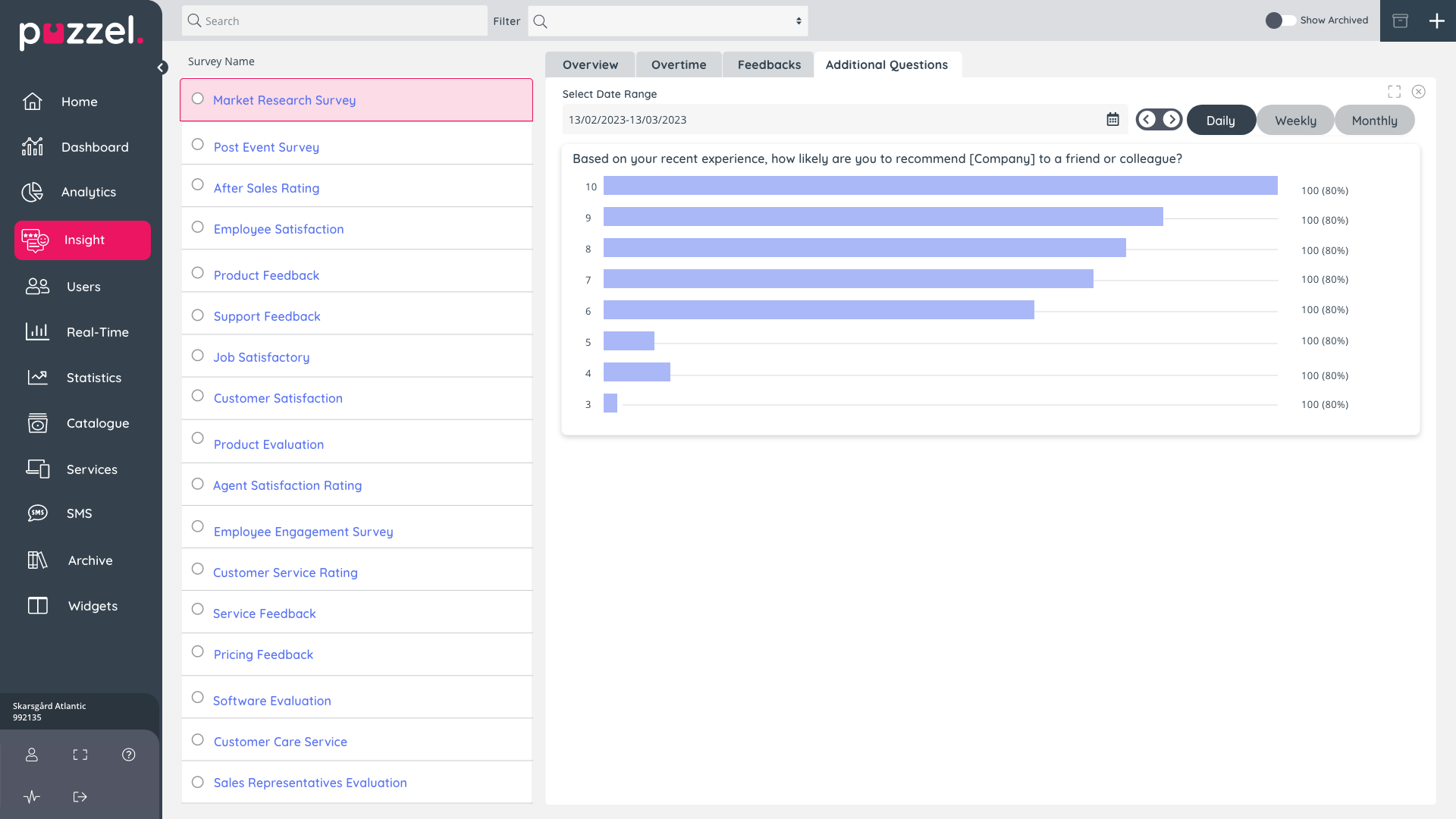Screen dimensions: 1456x819
Task: Open the Pricing Feedback survey link
Action: tap(263, 654)
